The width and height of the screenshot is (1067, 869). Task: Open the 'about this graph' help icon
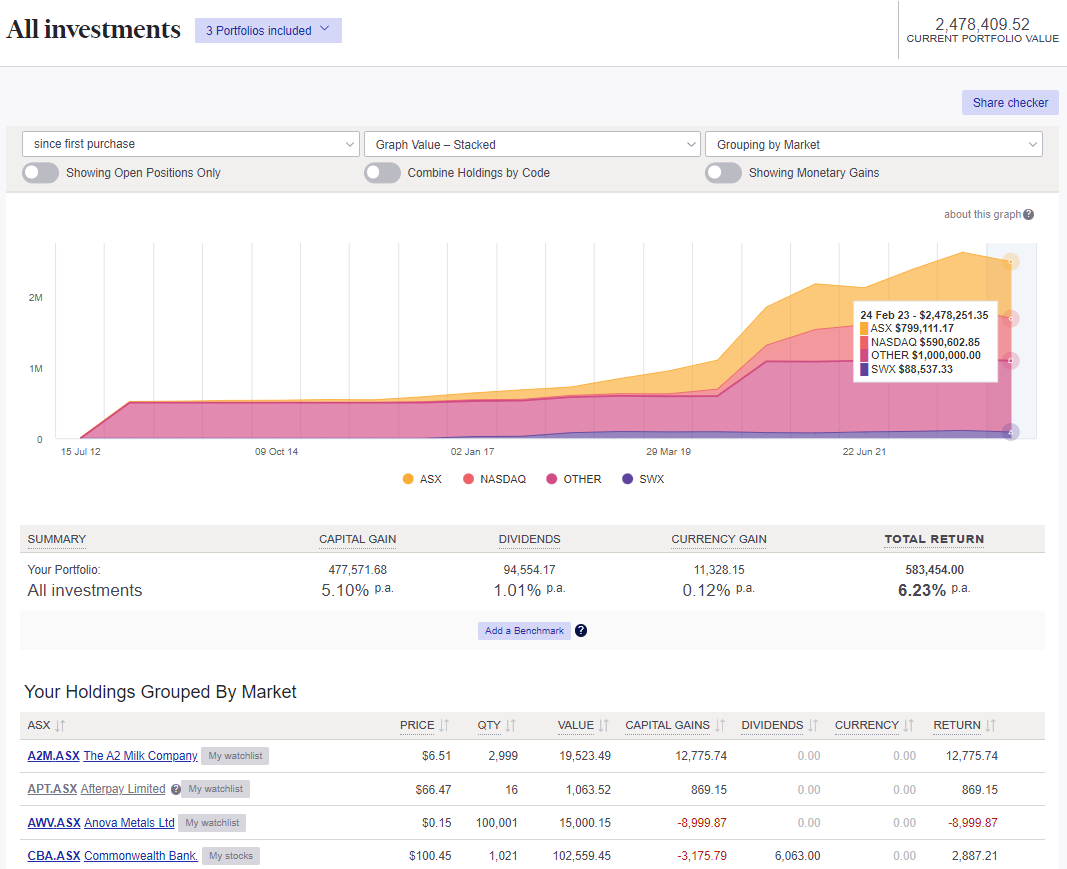[x=1029, y=214]
